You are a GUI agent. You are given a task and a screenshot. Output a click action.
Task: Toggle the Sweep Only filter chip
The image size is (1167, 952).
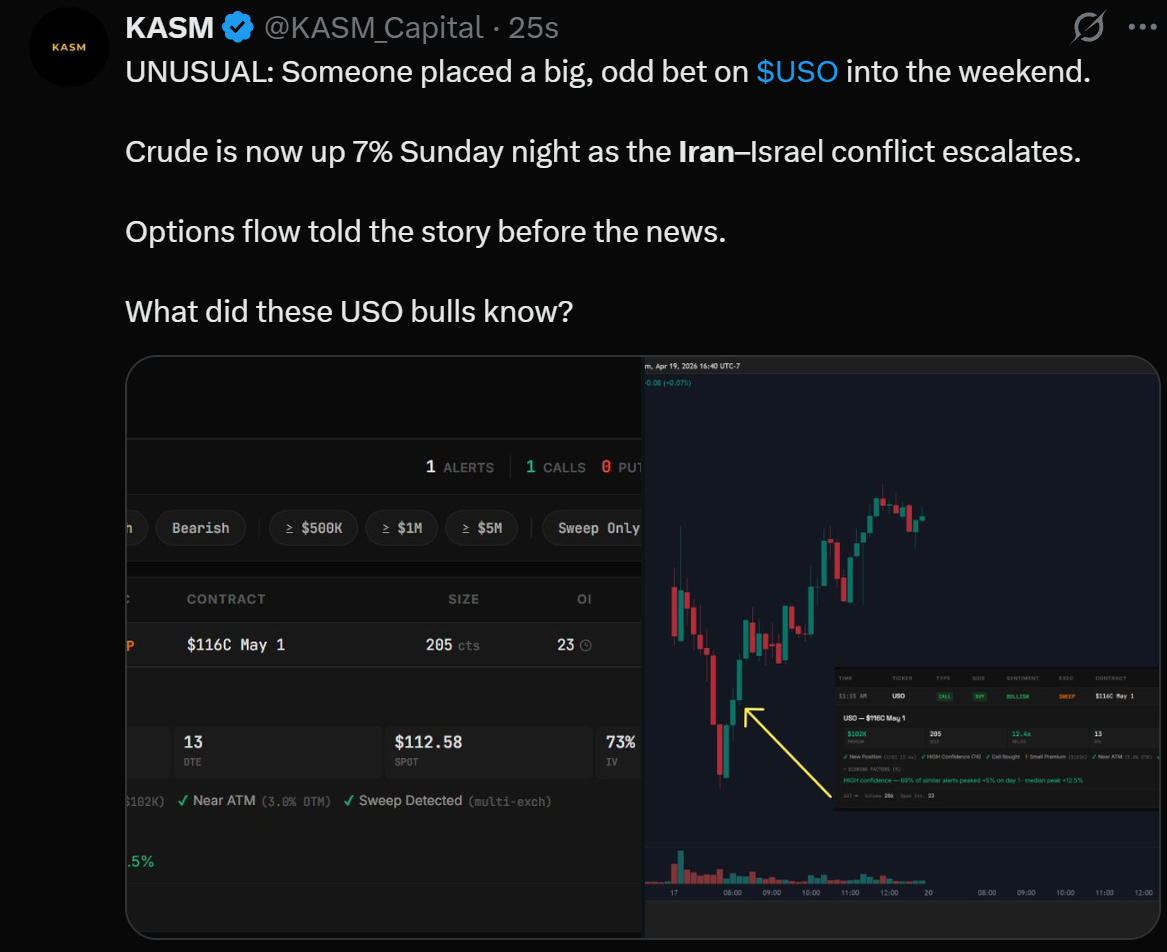[x=593, y=528]
